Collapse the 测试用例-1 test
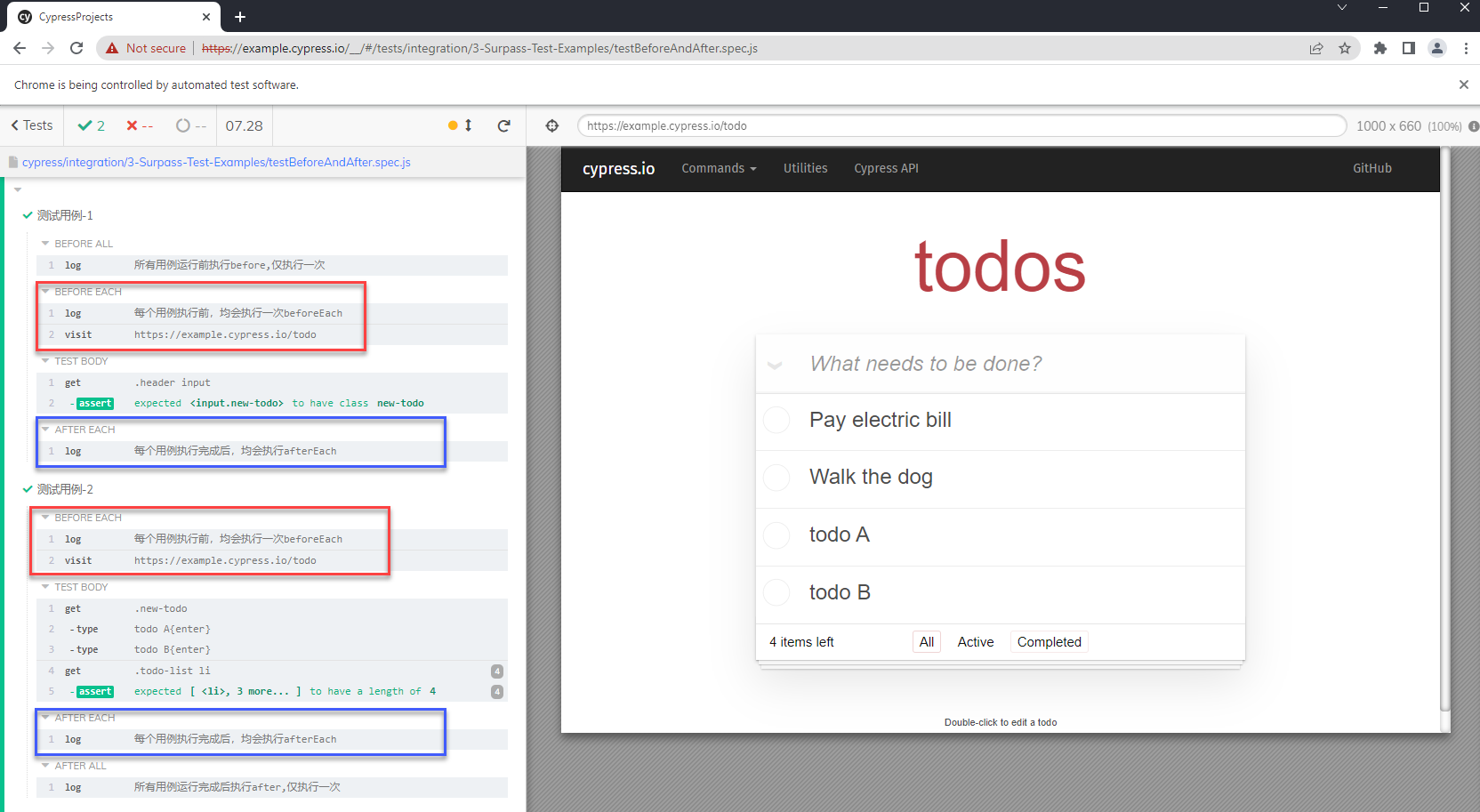This screenshot has height=812, width=1480. (x=64, y=215)
